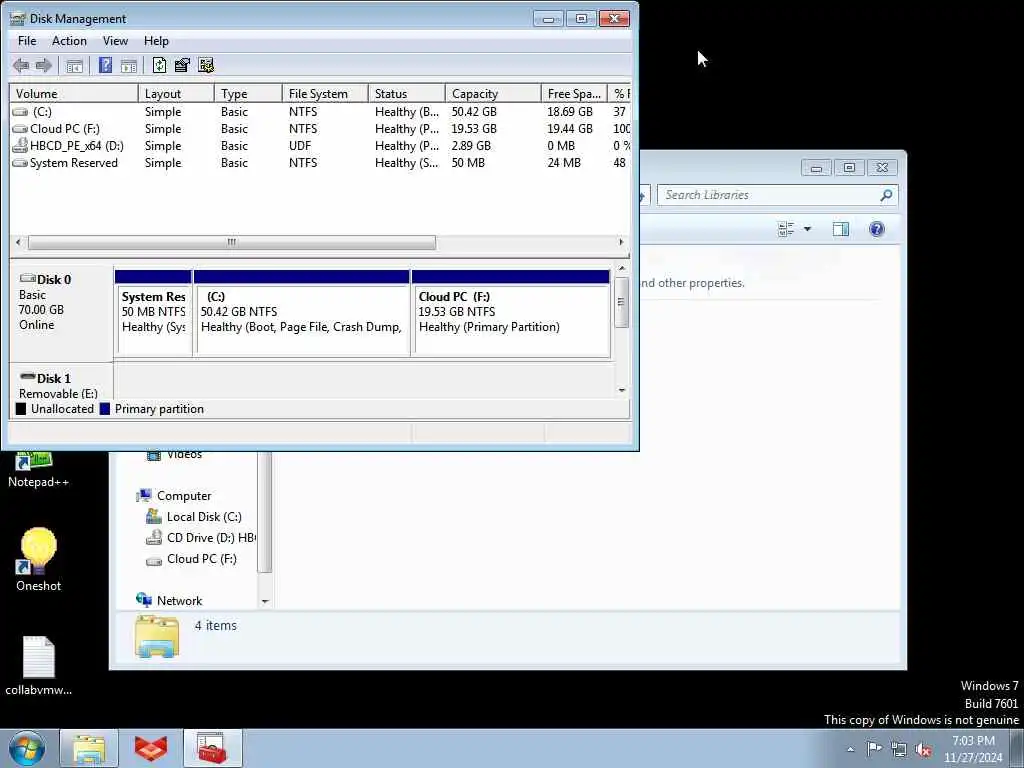This screenshot has height=768, width=1024.
Task: Click down arrow of Explorer navigation pane scrollbar
Action: 265,601
